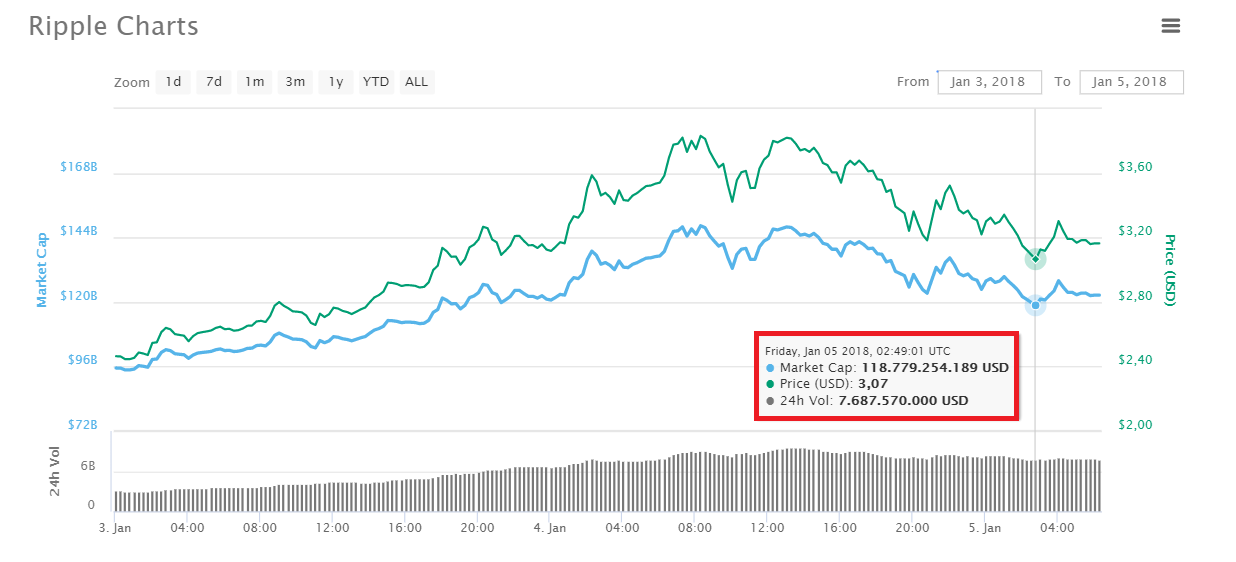Click the Price (USD) axis label
This screenshot has width=1236, height=562.
pyautogui.click(x=1168, y=270)
